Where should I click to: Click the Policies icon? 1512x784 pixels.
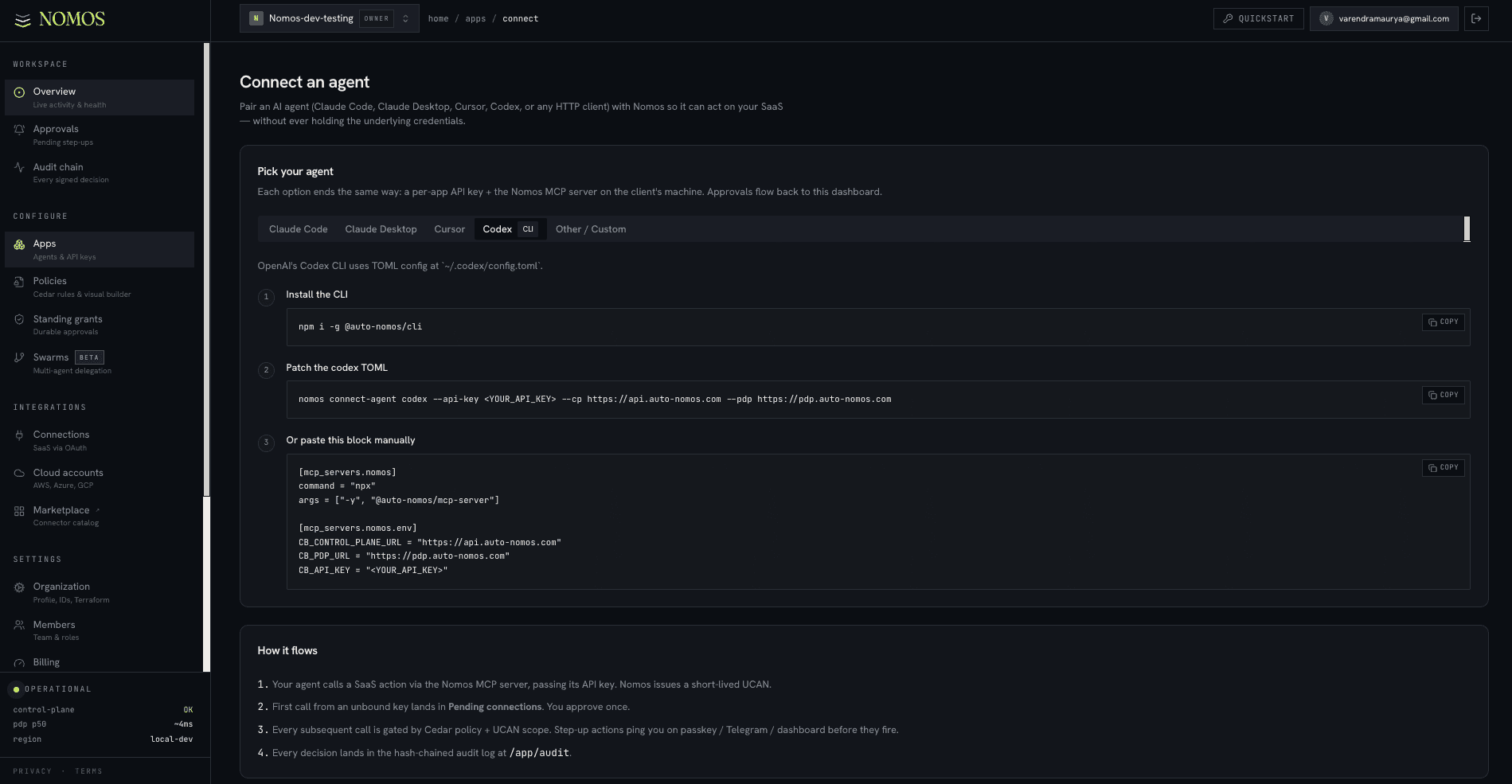tap(19, 282)
